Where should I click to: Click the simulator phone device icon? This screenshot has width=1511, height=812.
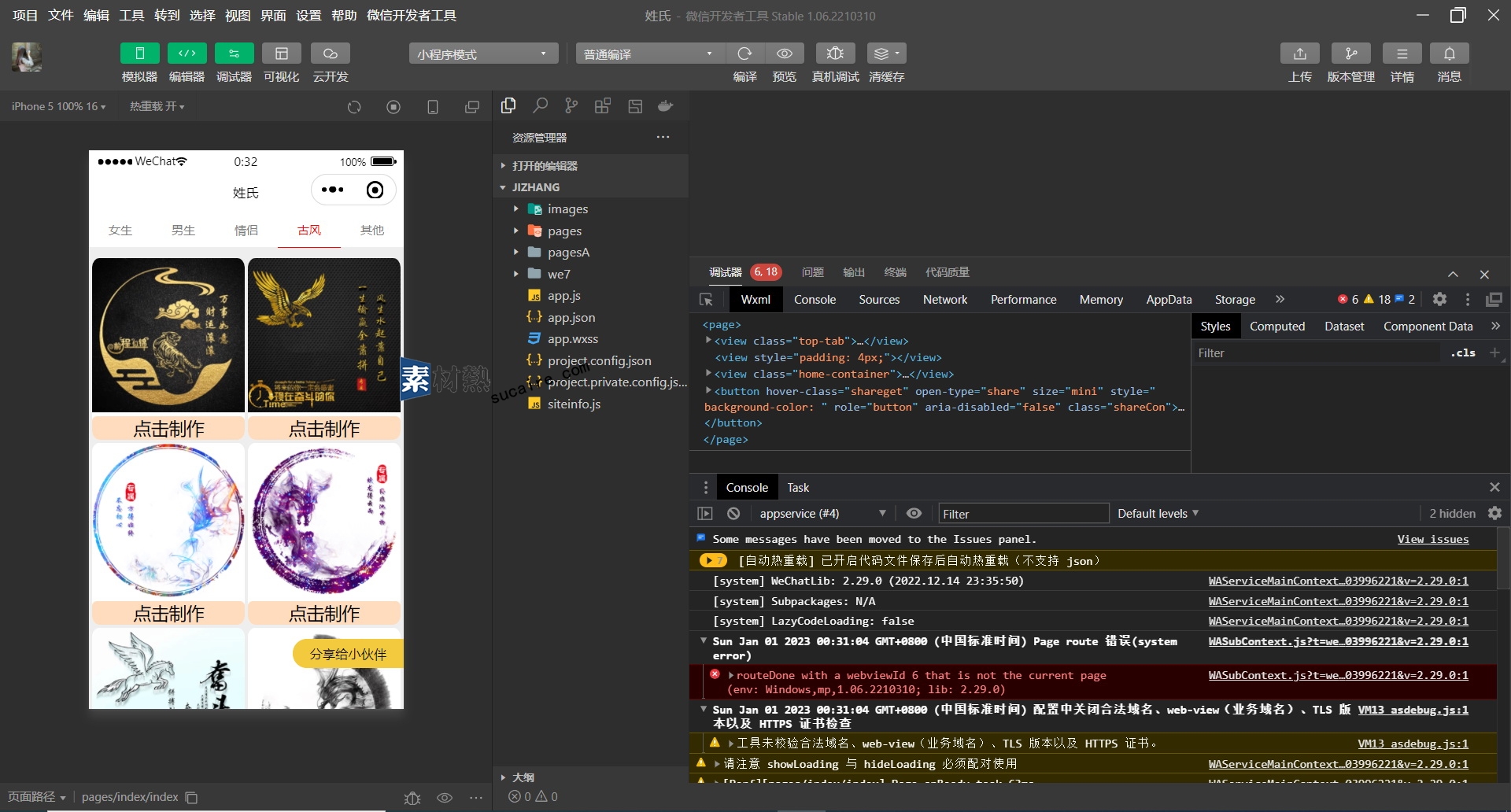pyautogui.click(x=433, y=107)
